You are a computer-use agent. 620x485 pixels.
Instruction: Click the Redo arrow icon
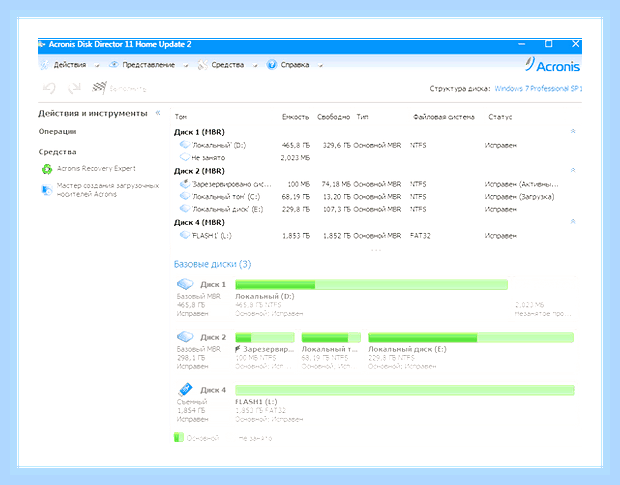[74, 88]
